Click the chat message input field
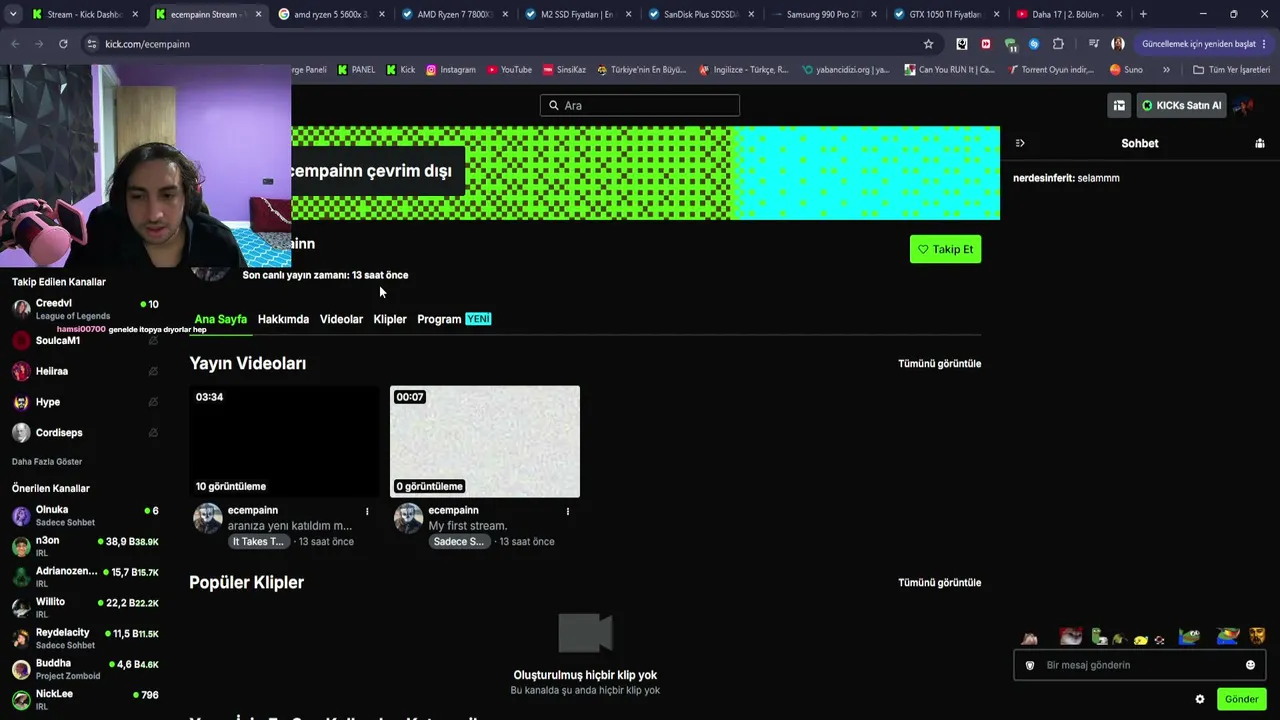1280x720 pixels. pos(1139,665)
